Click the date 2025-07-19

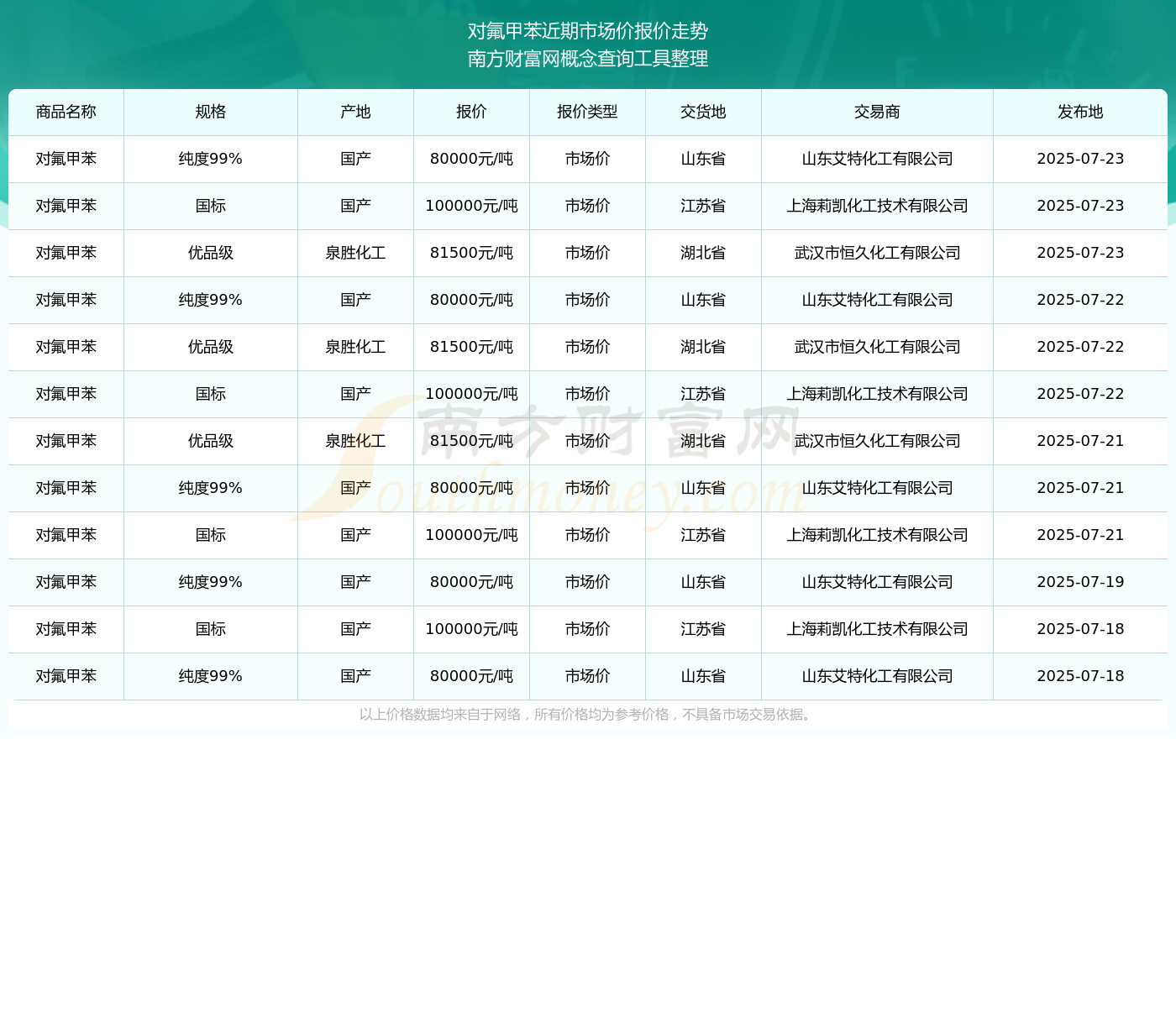[x=1080, y=582]
